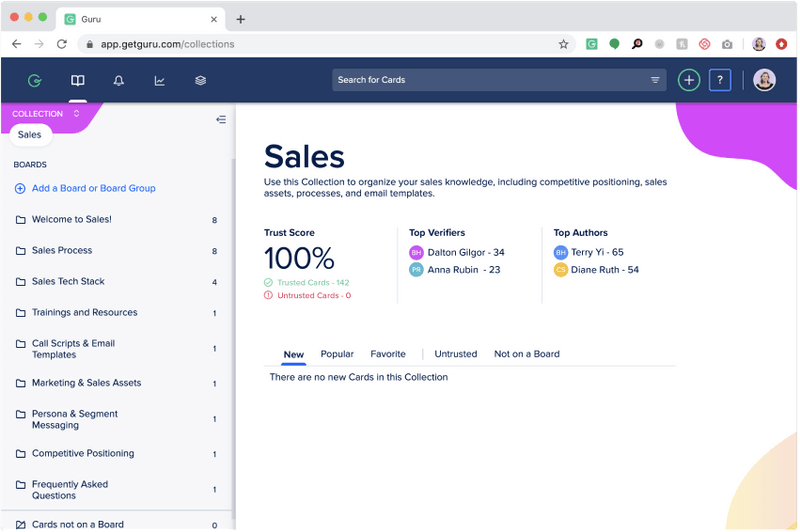Select the Not on a Board tab

(x=527, y=354)
